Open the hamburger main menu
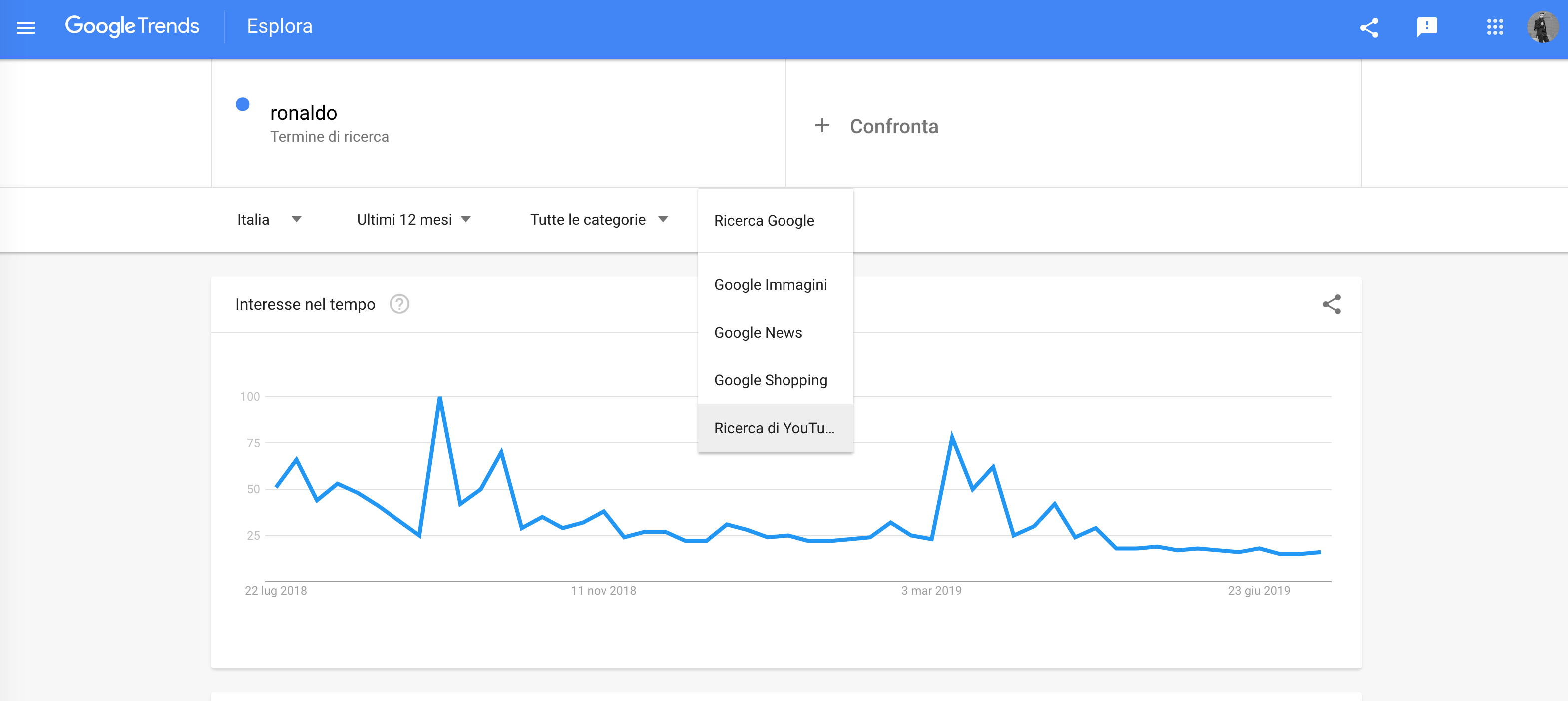The image size is (1568, 701). [25, 27]
